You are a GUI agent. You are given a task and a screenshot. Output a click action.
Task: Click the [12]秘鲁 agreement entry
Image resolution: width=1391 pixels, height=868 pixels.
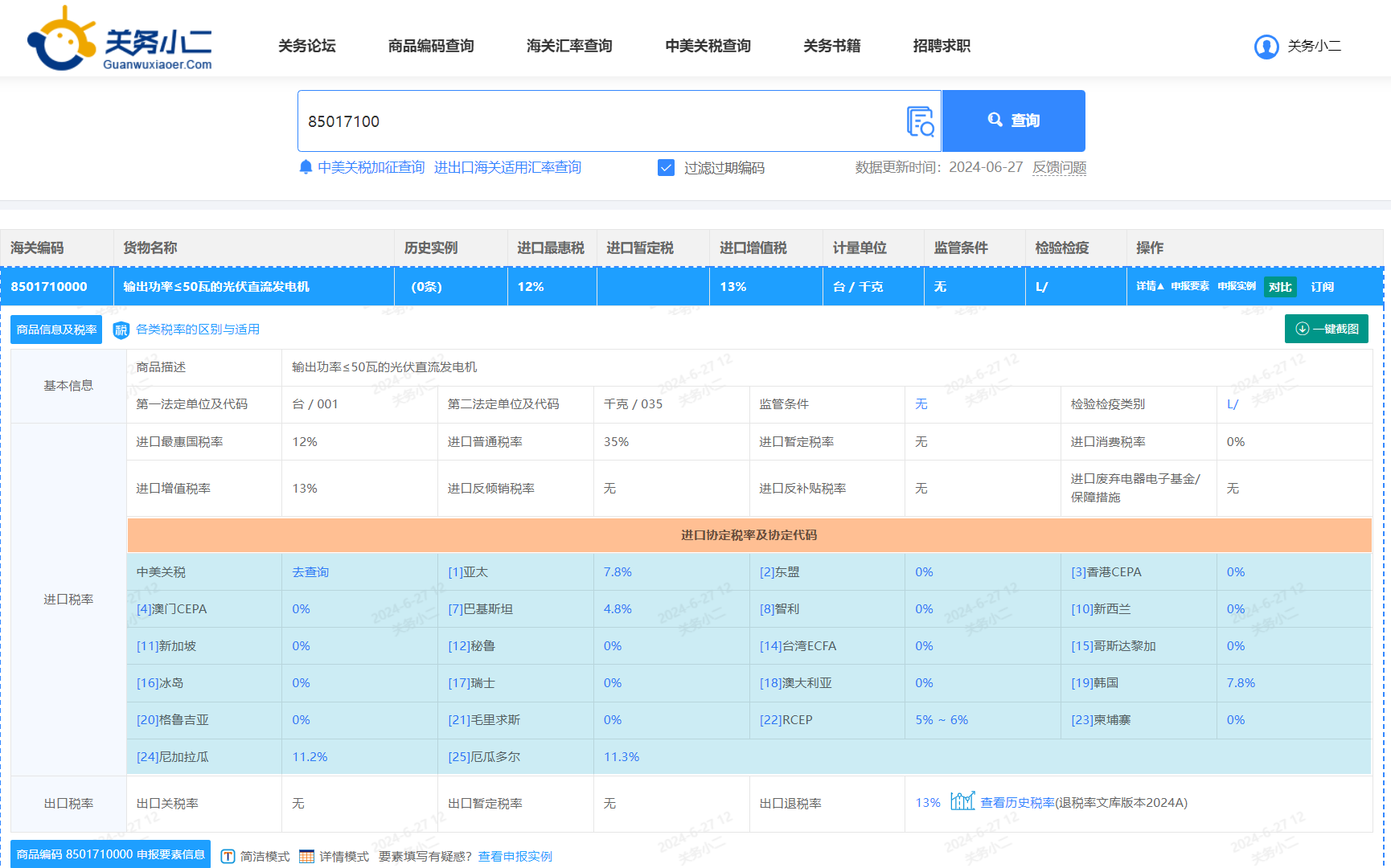tap(471, 646)
